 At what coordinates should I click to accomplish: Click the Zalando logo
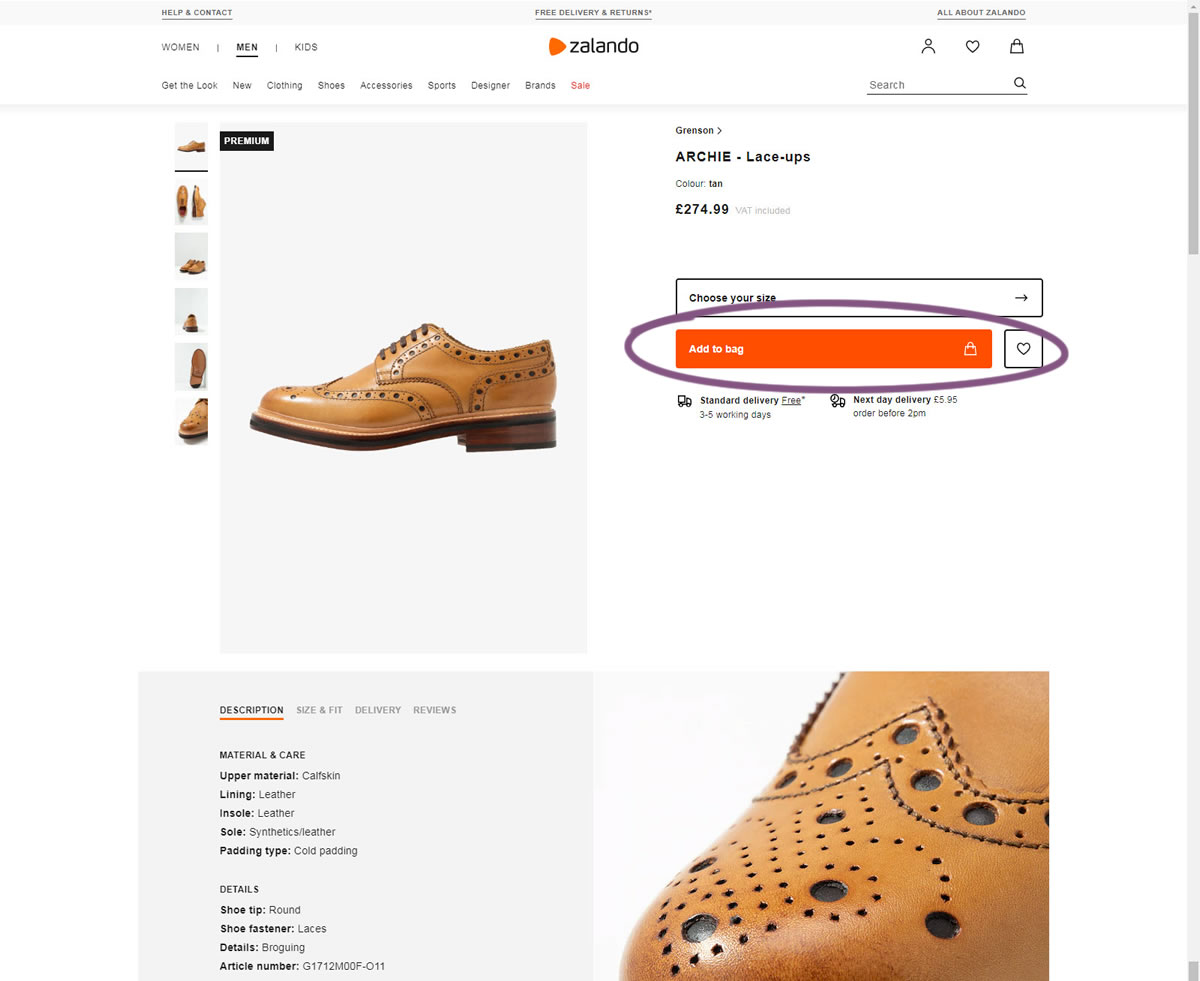click(x=593, y=46)
